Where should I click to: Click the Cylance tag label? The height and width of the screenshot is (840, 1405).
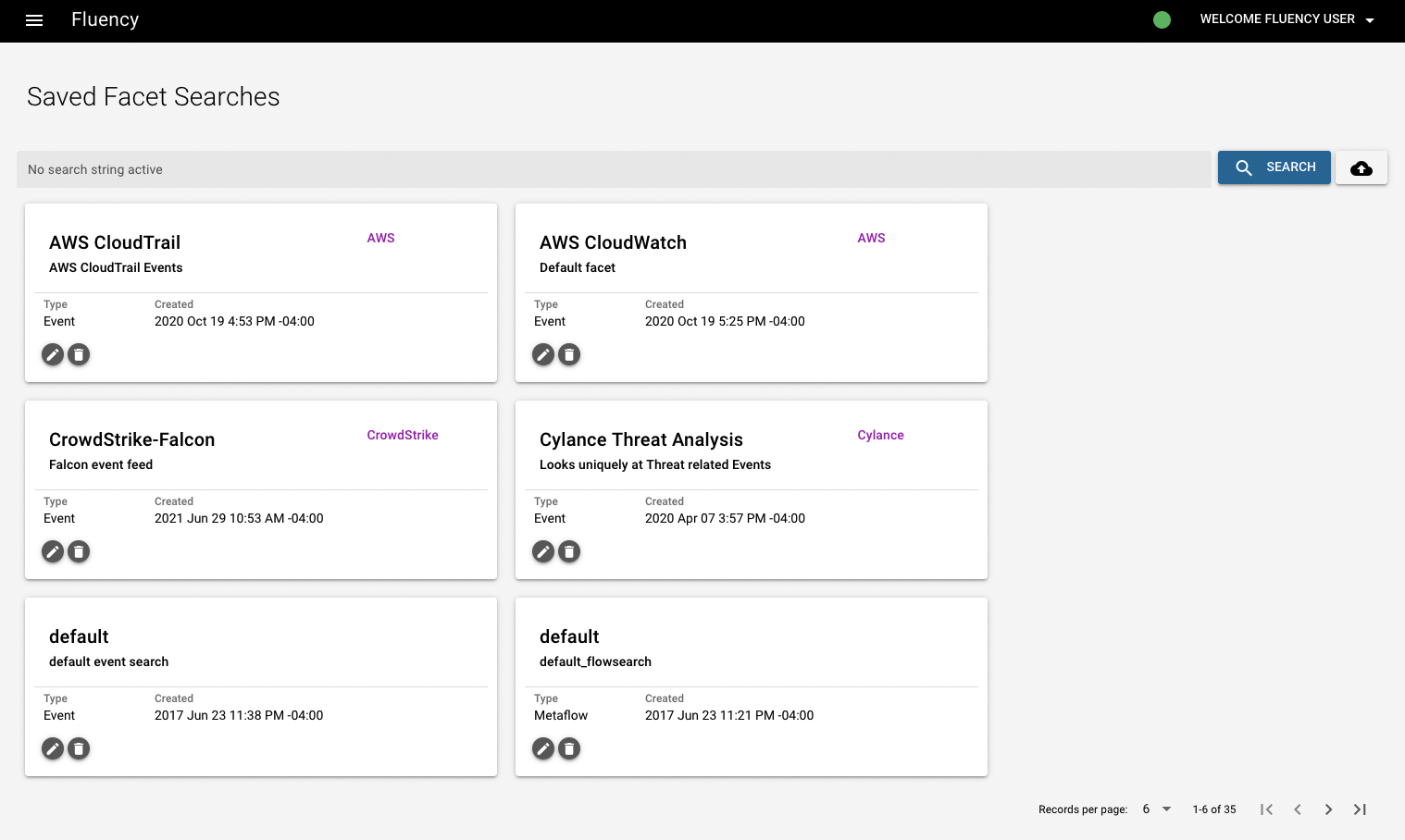pos(880,435)
